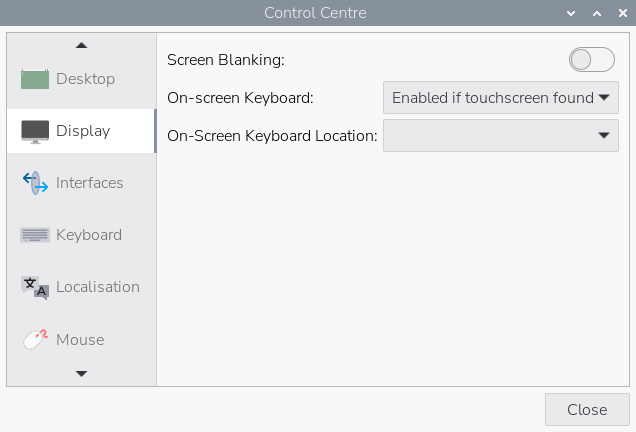Open the On-screen Keyboard dropdown
Screen dimensions: 636x432
pos(500,98)
